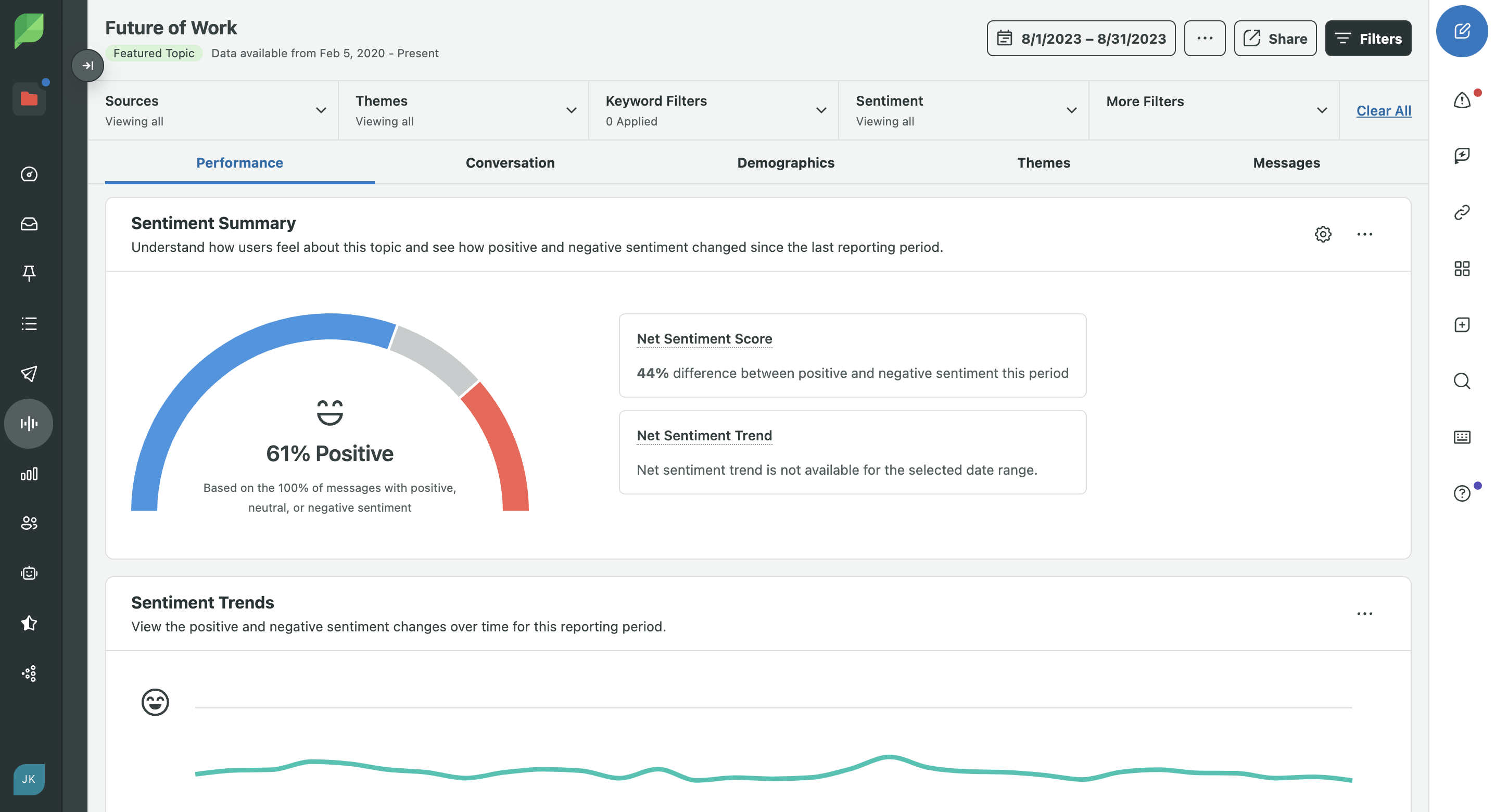Viewport: 1495px width, 812px height.
Task: Click the Inbox tray icon in sidebar
Action: click(29, 224)
